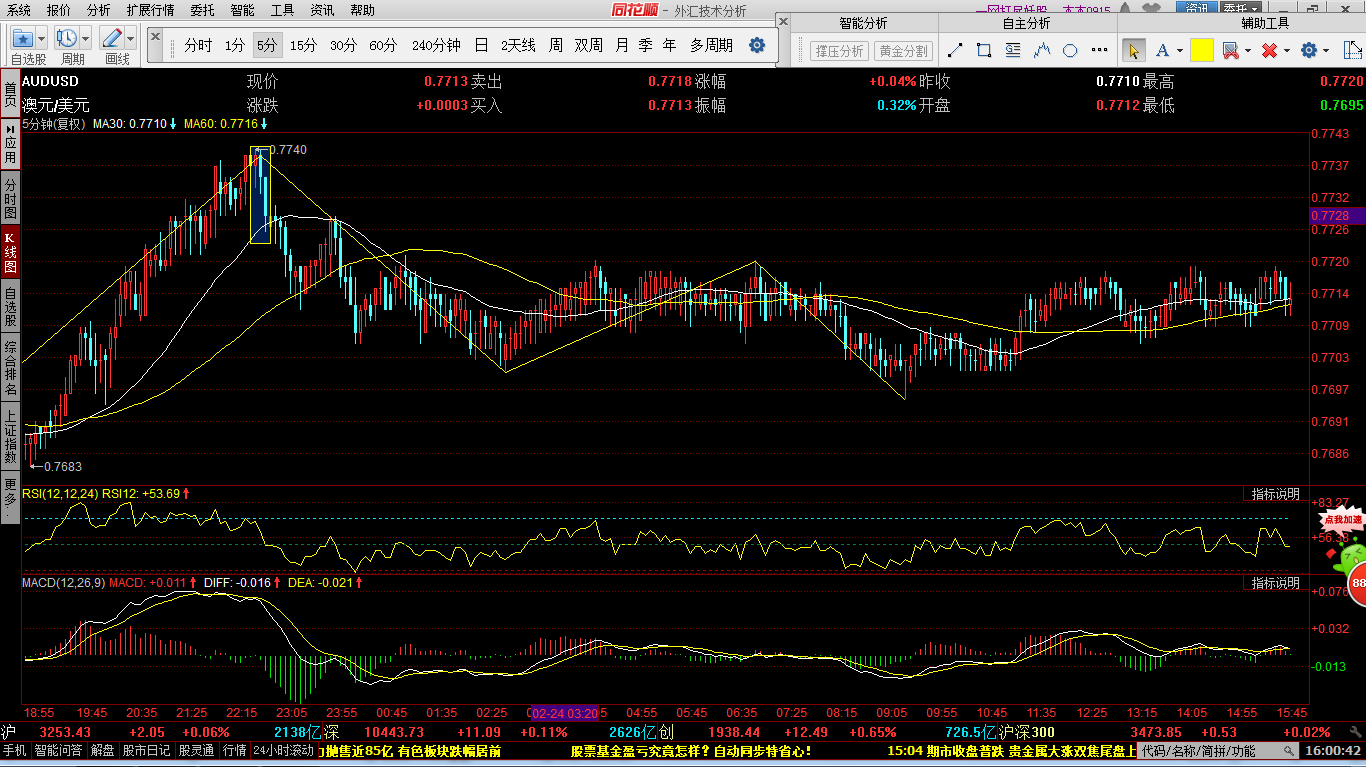This screenshot has height=767, width=1366.
Task: Open the 系统 menu
Action: tap(18, 10)
